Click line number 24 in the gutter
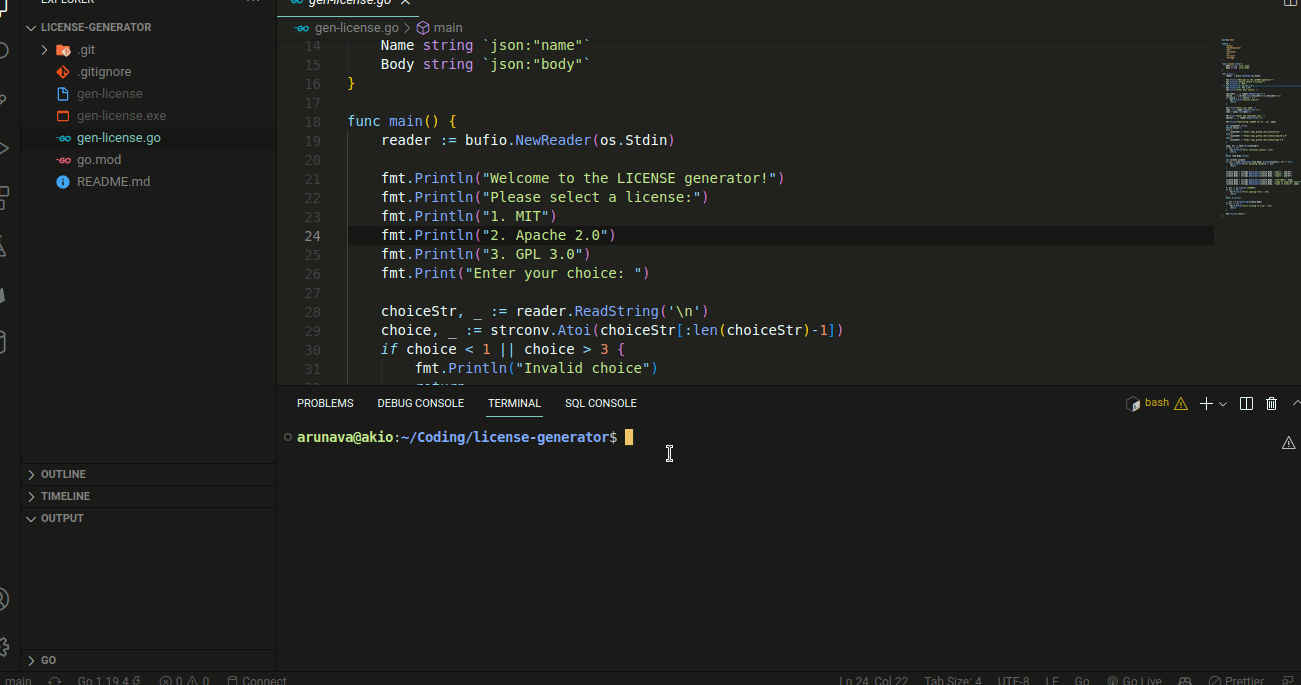Image resolution: width=1301 pixels, height=685 pixels. coord(311,236)
